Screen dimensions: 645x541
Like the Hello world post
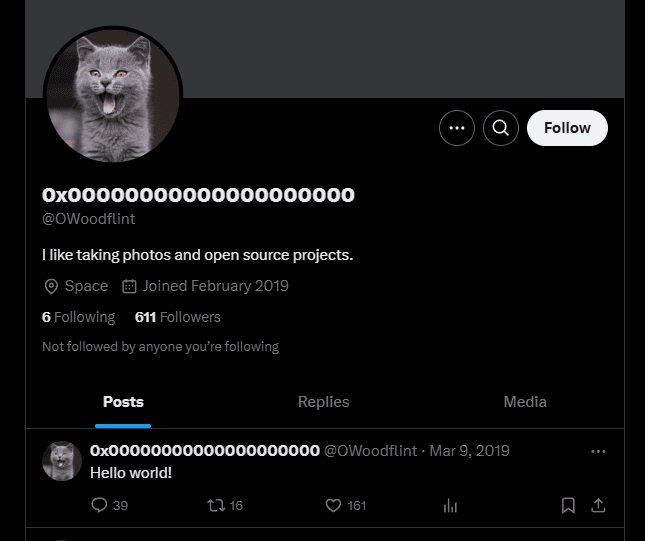click(x=334, y=506)
